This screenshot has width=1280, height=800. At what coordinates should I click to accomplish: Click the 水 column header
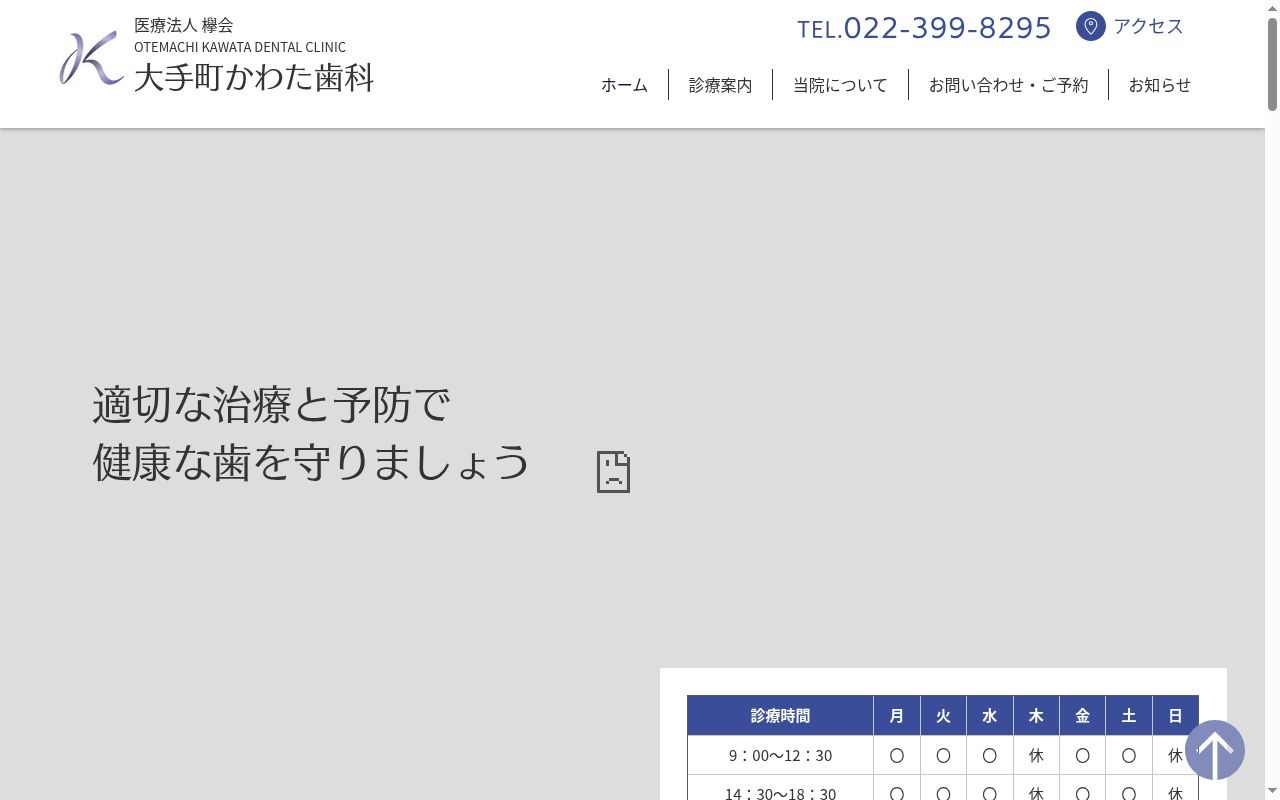pos(990,715)
